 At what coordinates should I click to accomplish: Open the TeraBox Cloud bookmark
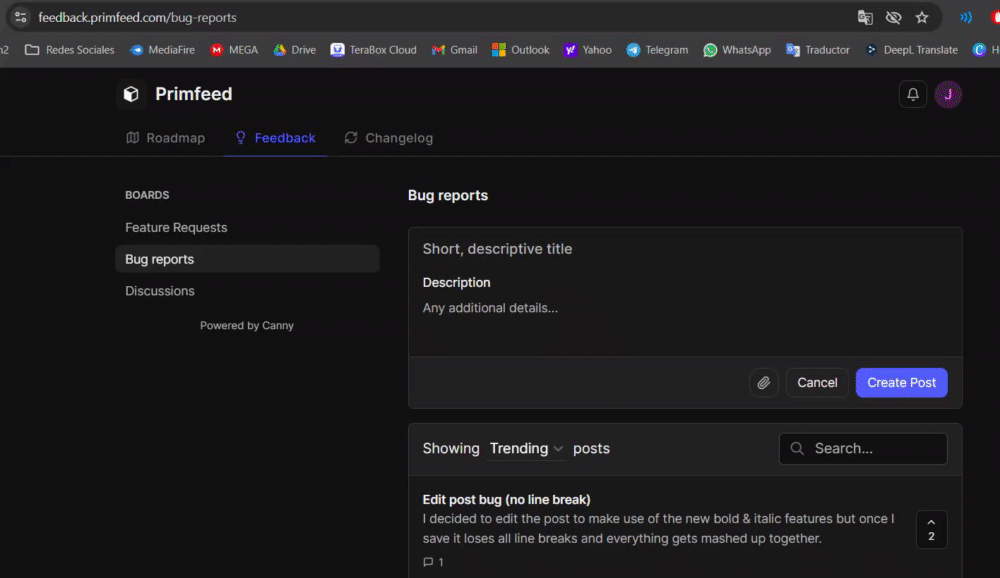pyautogui.click(x=373, y=50)
